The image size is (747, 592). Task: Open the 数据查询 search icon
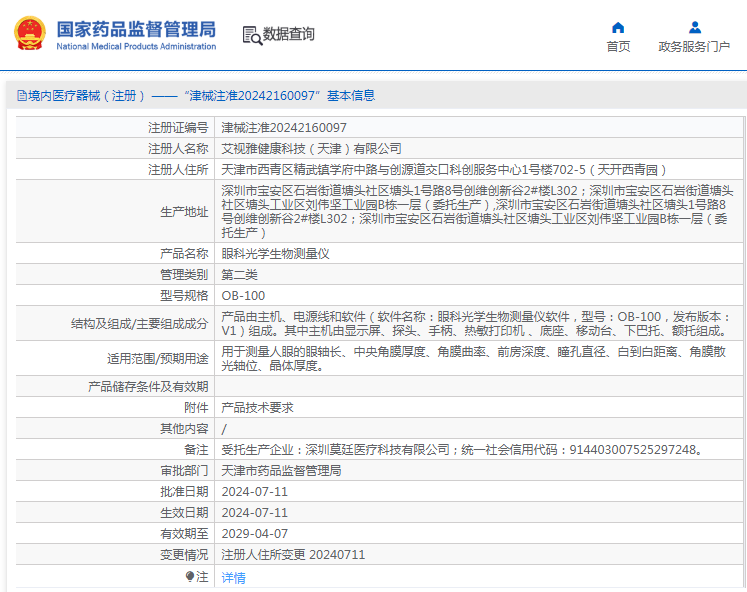[x=252, y=36]
